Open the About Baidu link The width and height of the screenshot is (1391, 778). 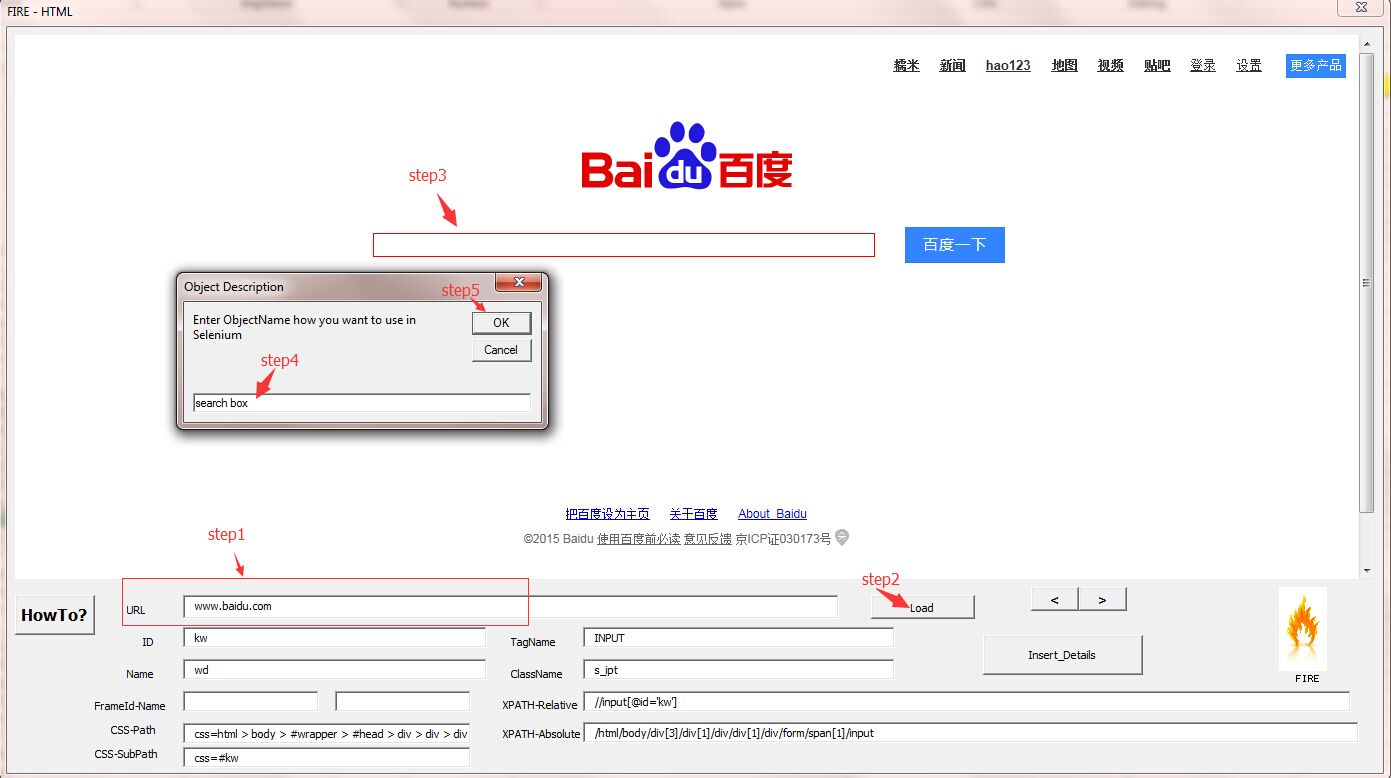pos(772,514)
